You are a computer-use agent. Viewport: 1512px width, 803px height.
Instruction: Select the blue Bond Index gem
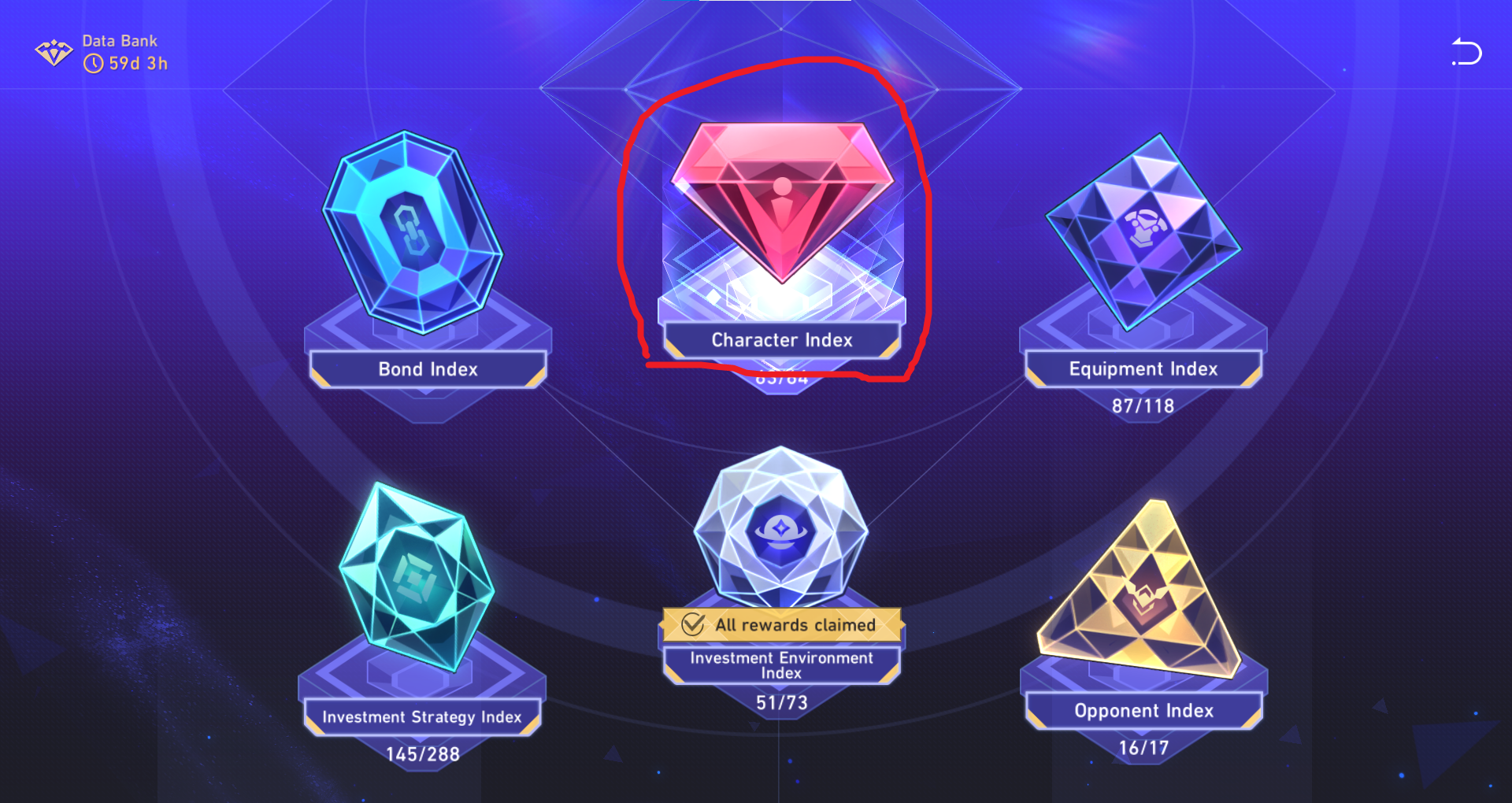tap(413, 232)
